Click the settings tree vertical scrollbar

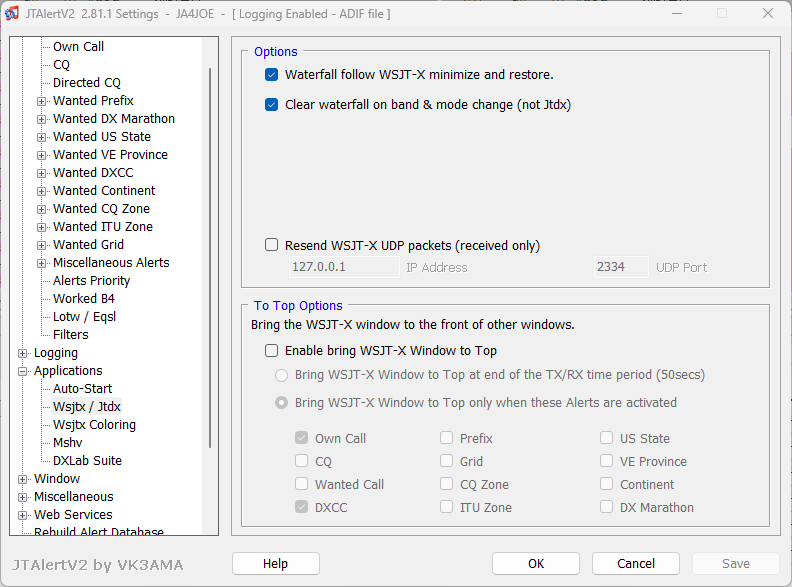210,258
